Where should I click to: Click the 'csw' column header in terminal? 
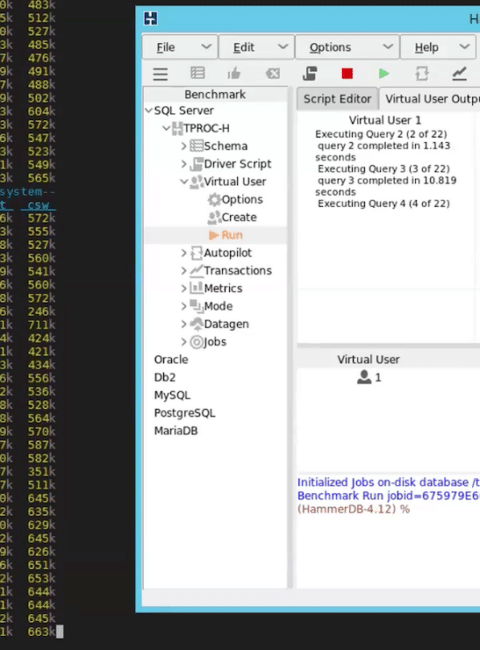coord(38,205)
